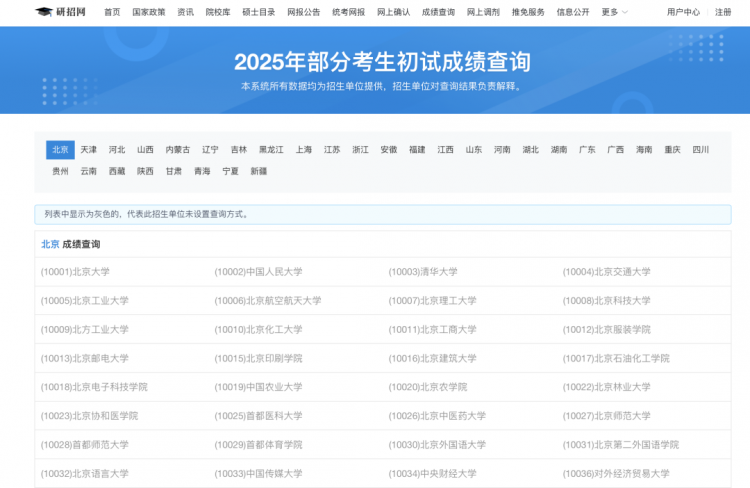Open (10003)清华大学 entry
The height and width of the screenshot is (488, 750).
coord(423,272)
